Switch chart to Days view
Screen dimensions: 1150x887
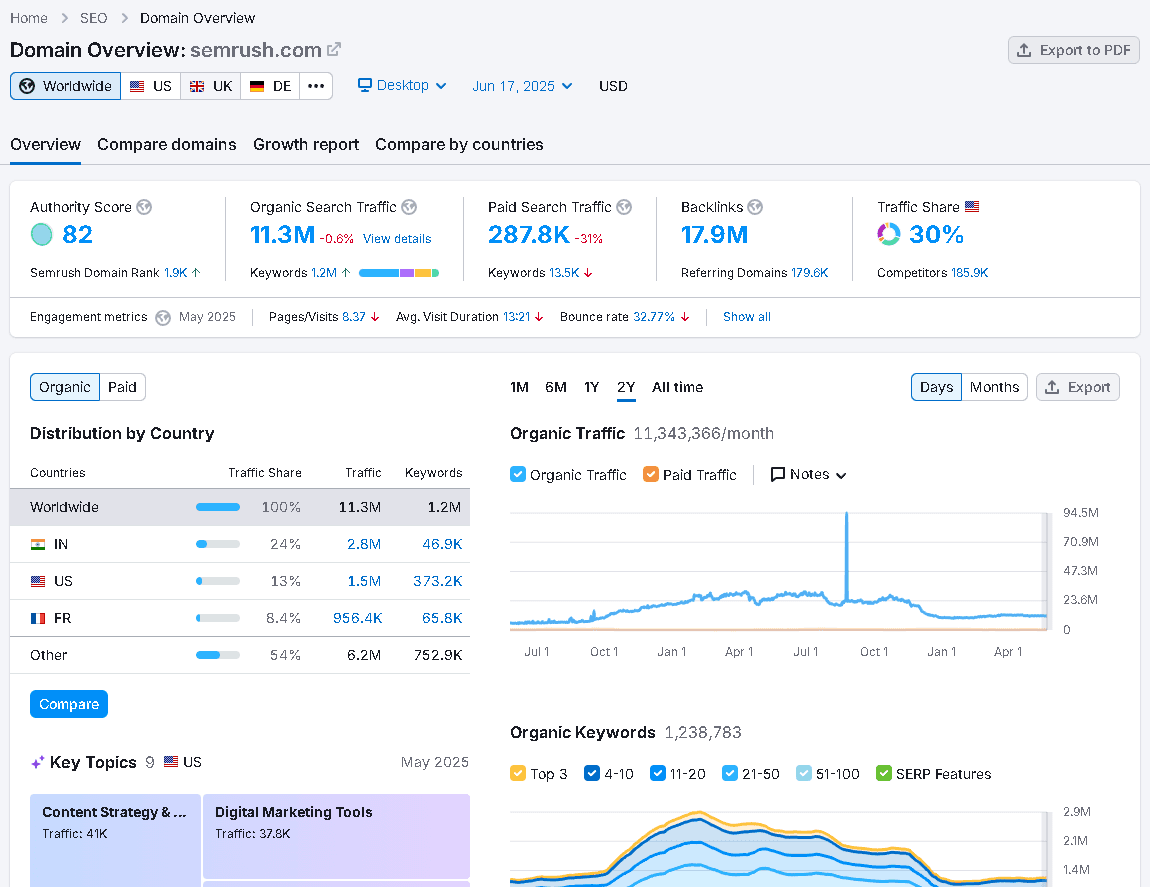point(937,387)
